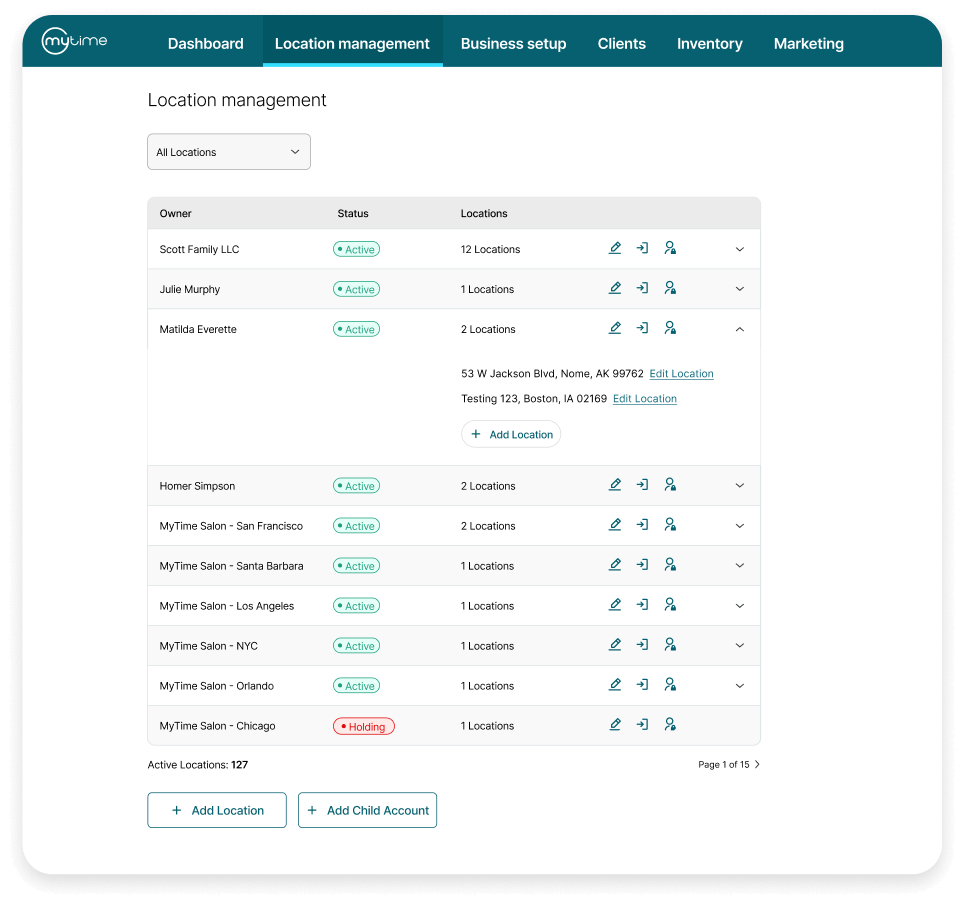
Task: Edit the Scott Family LLC owner
Action: click(615, 248)
